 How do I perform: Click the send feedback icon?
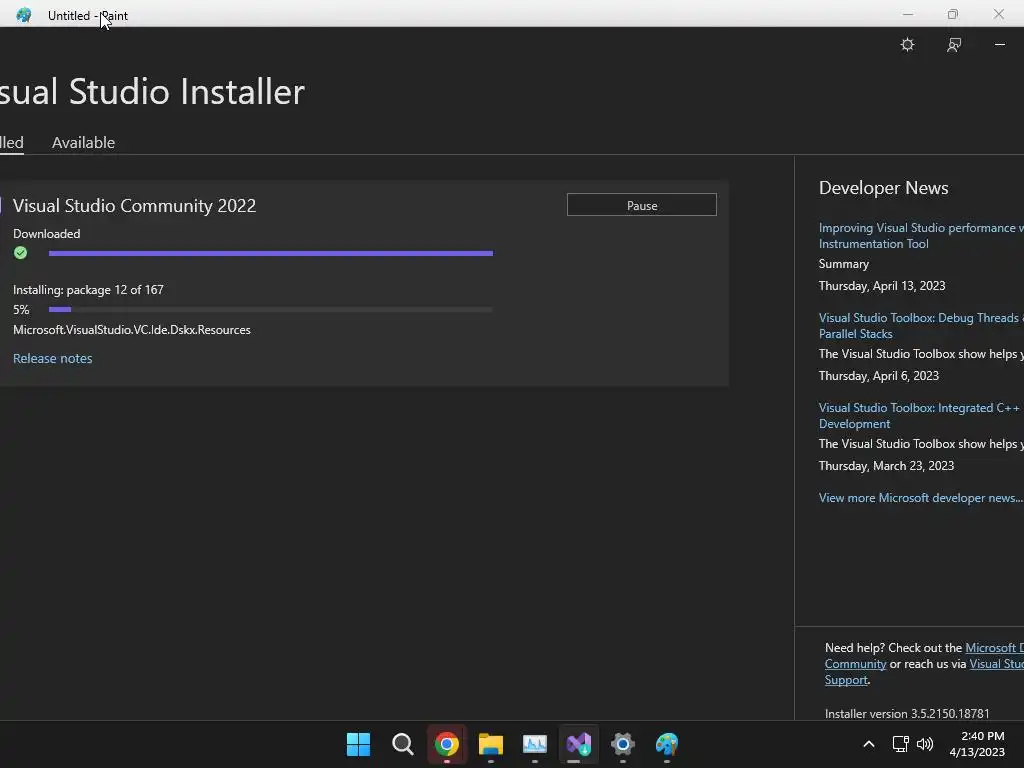click(x=953, y=44)
